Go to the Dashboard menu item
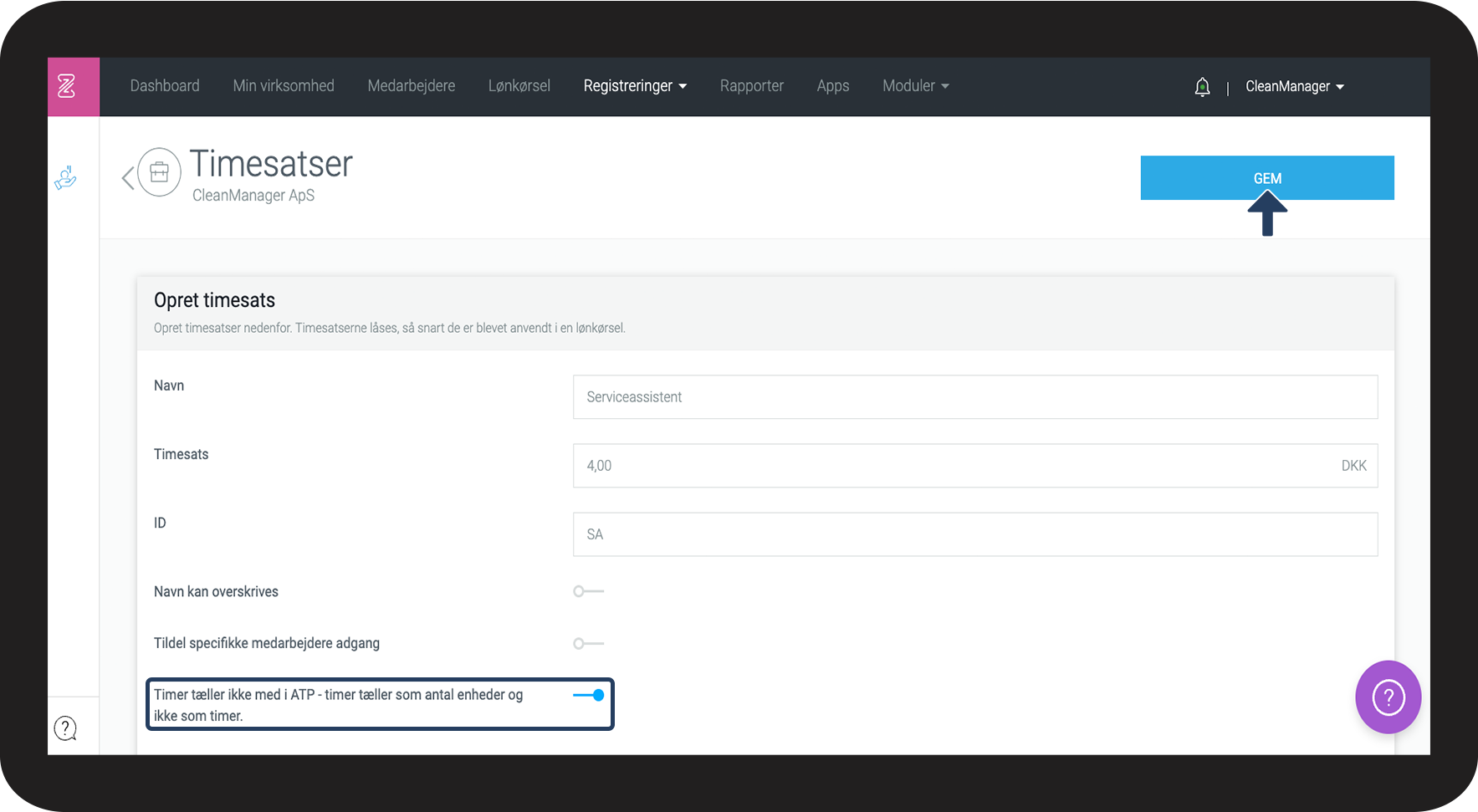 tap(165, 86)
